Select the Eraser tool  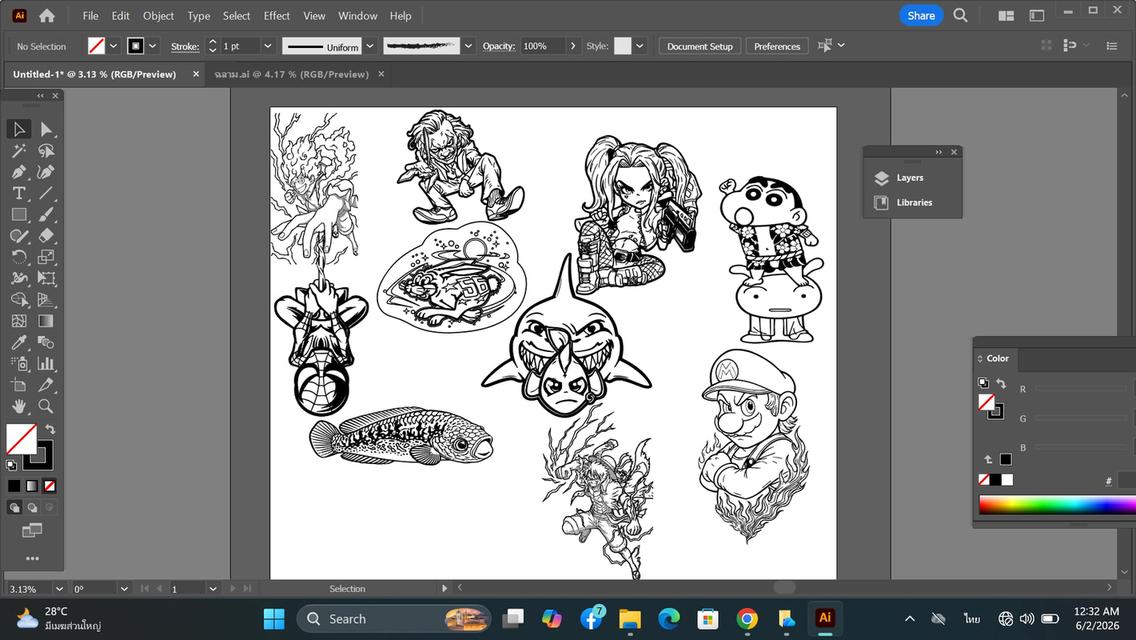[46, 236]
